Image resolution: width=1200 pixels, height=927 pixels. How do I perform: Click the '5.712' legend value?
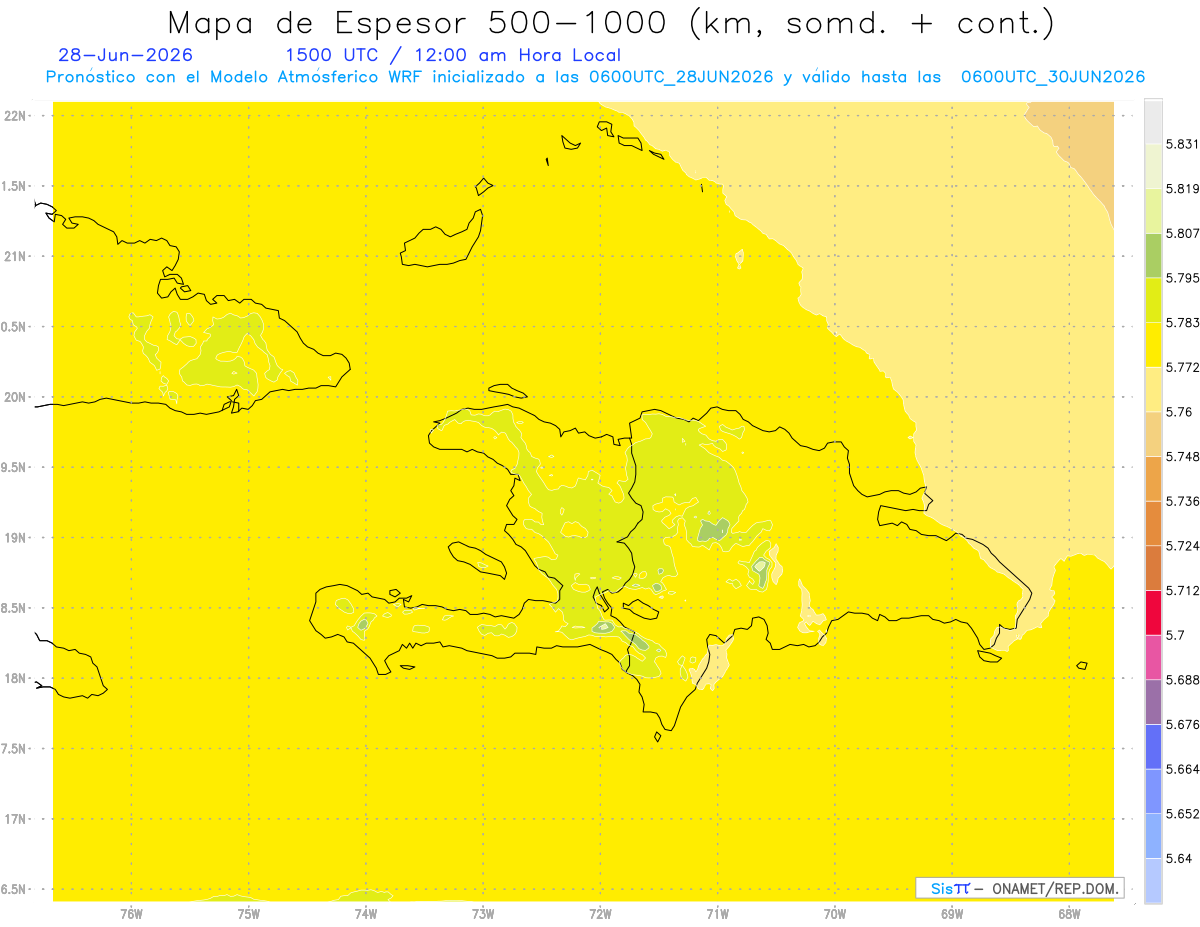coord(1182,590)
